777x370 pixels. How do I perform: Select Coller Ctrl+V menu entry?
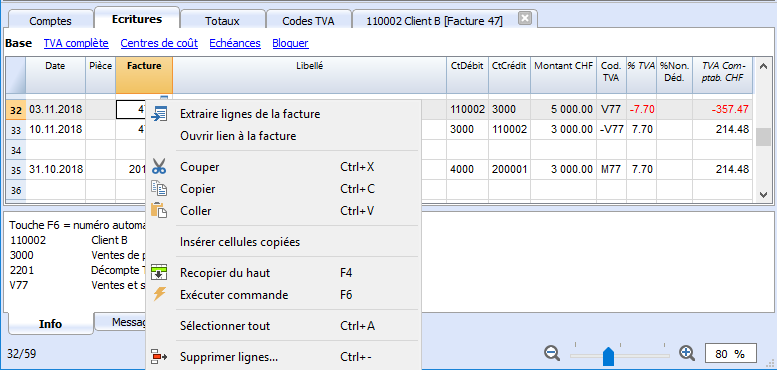(283, 211)
